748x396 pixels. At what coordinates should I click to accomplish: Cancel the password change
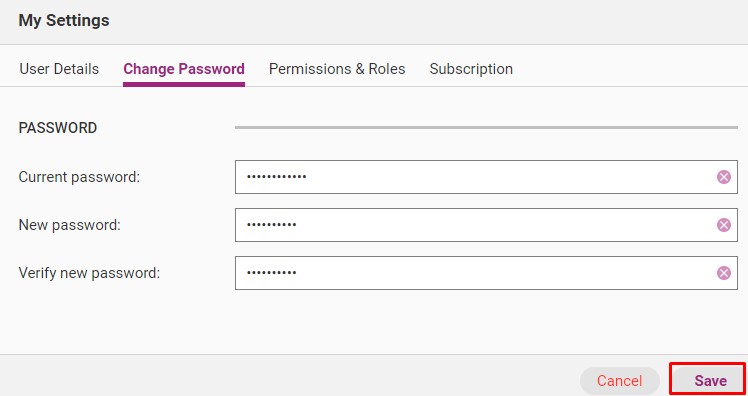(x=619, y=381)
